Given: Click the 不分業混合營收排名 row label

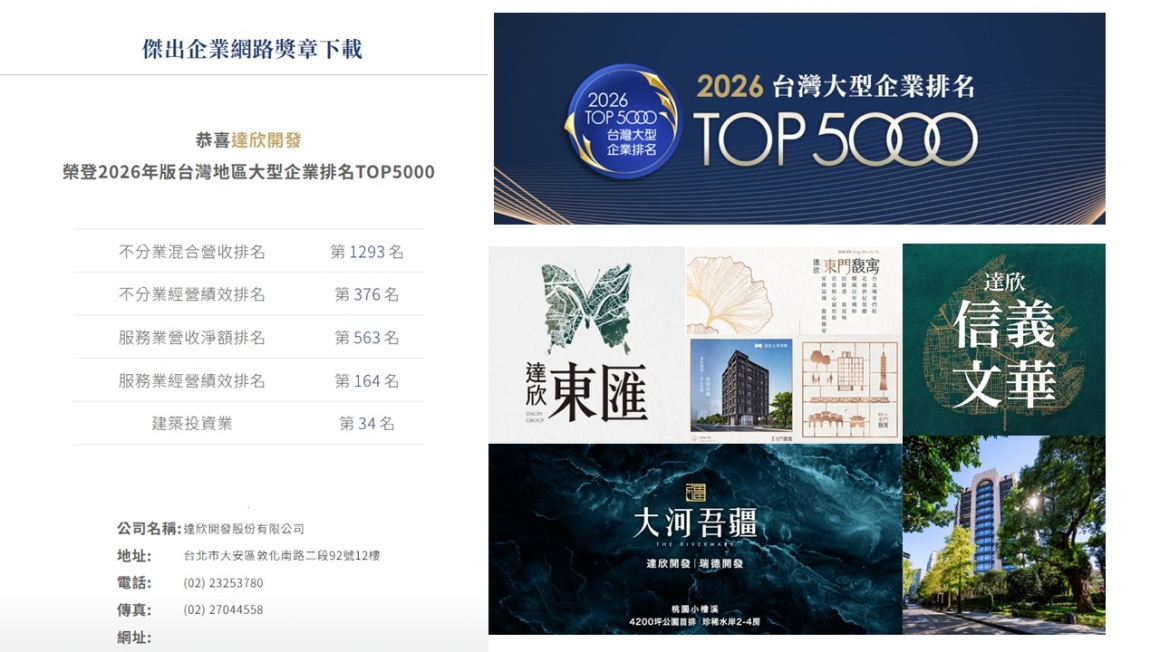Looking at the screenshot, I should (192, 252).
